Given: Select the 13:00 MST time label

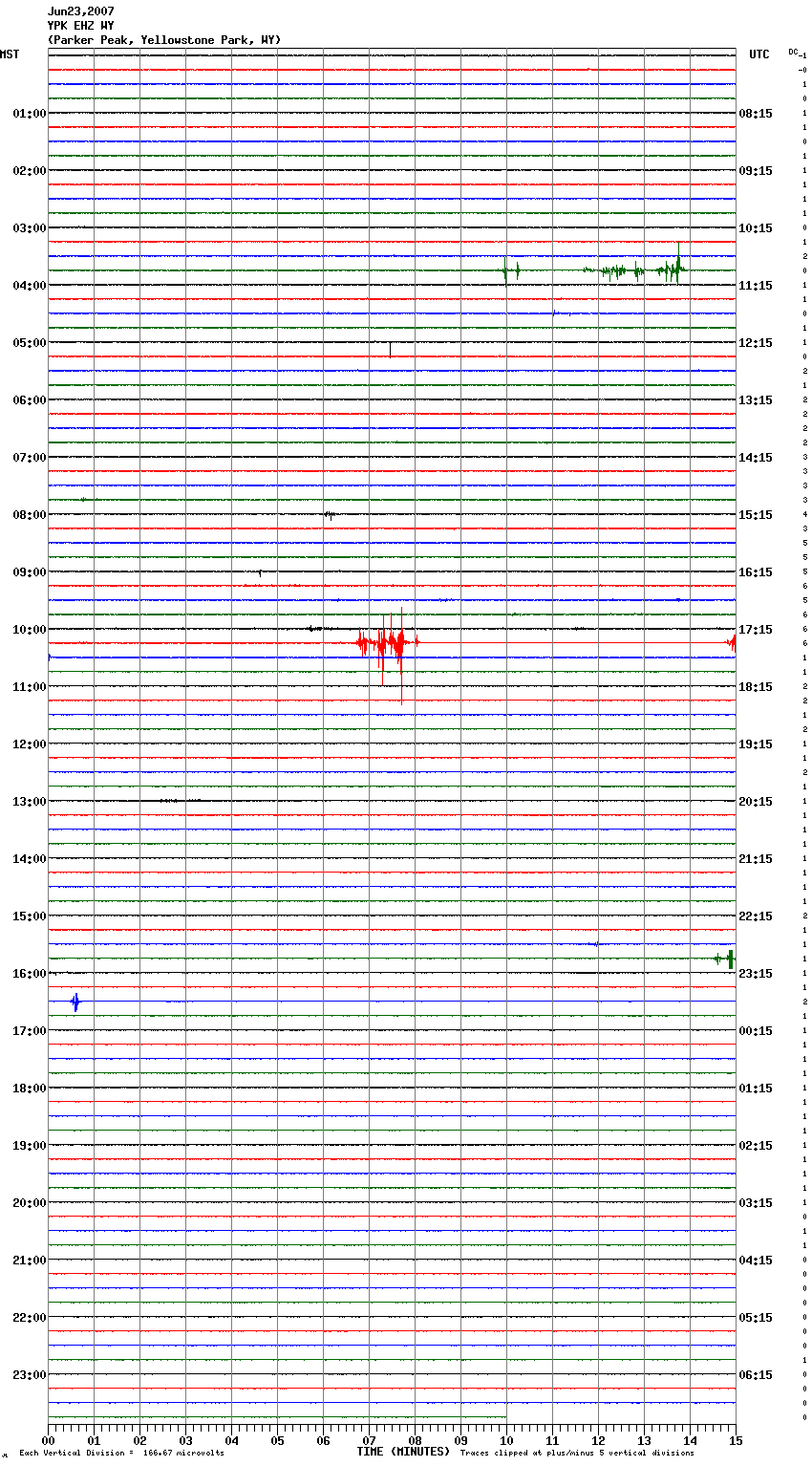Looking at the screenshot, I should tap(30, 802).
